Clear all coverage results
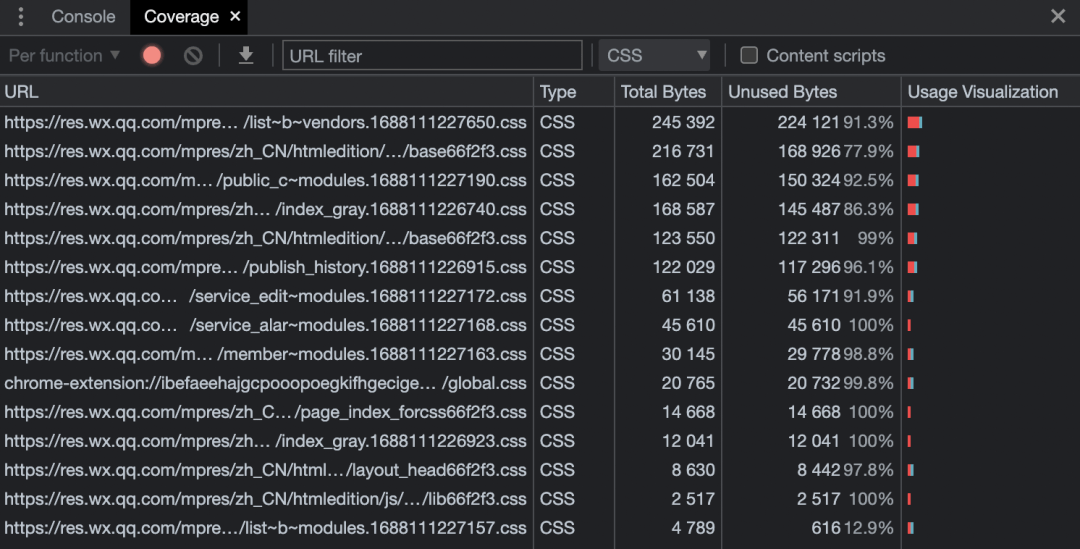 (193, 56)
